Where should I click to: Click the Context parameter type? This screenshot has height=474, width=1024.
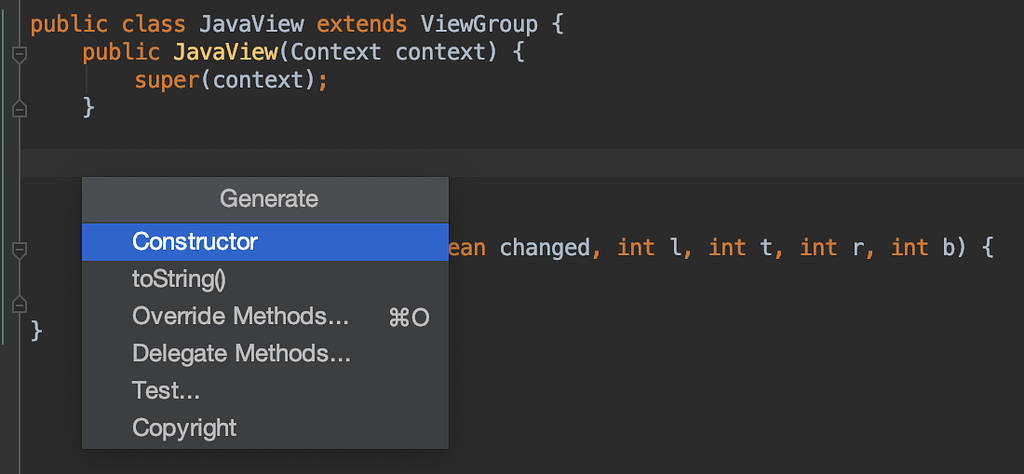(x=336, y=52)
